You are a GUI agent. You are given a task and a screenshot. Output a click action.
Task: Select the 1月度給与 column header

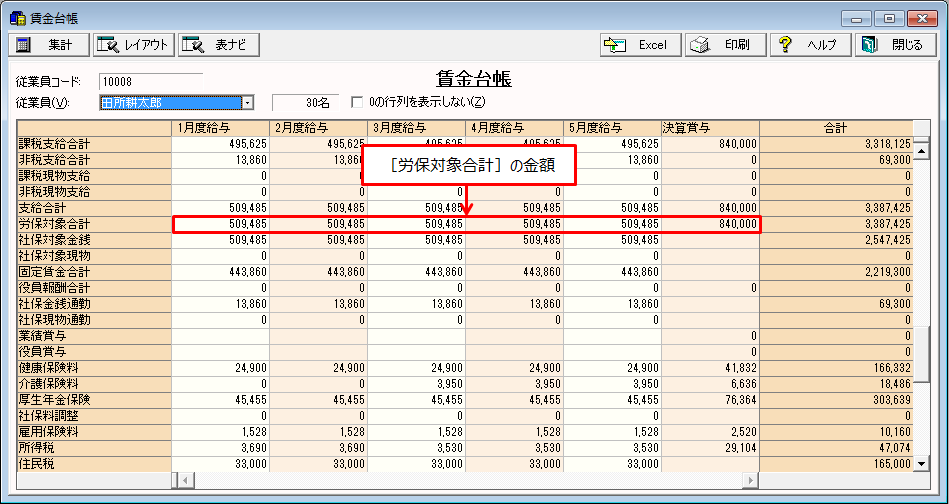[x=221, y=127]
